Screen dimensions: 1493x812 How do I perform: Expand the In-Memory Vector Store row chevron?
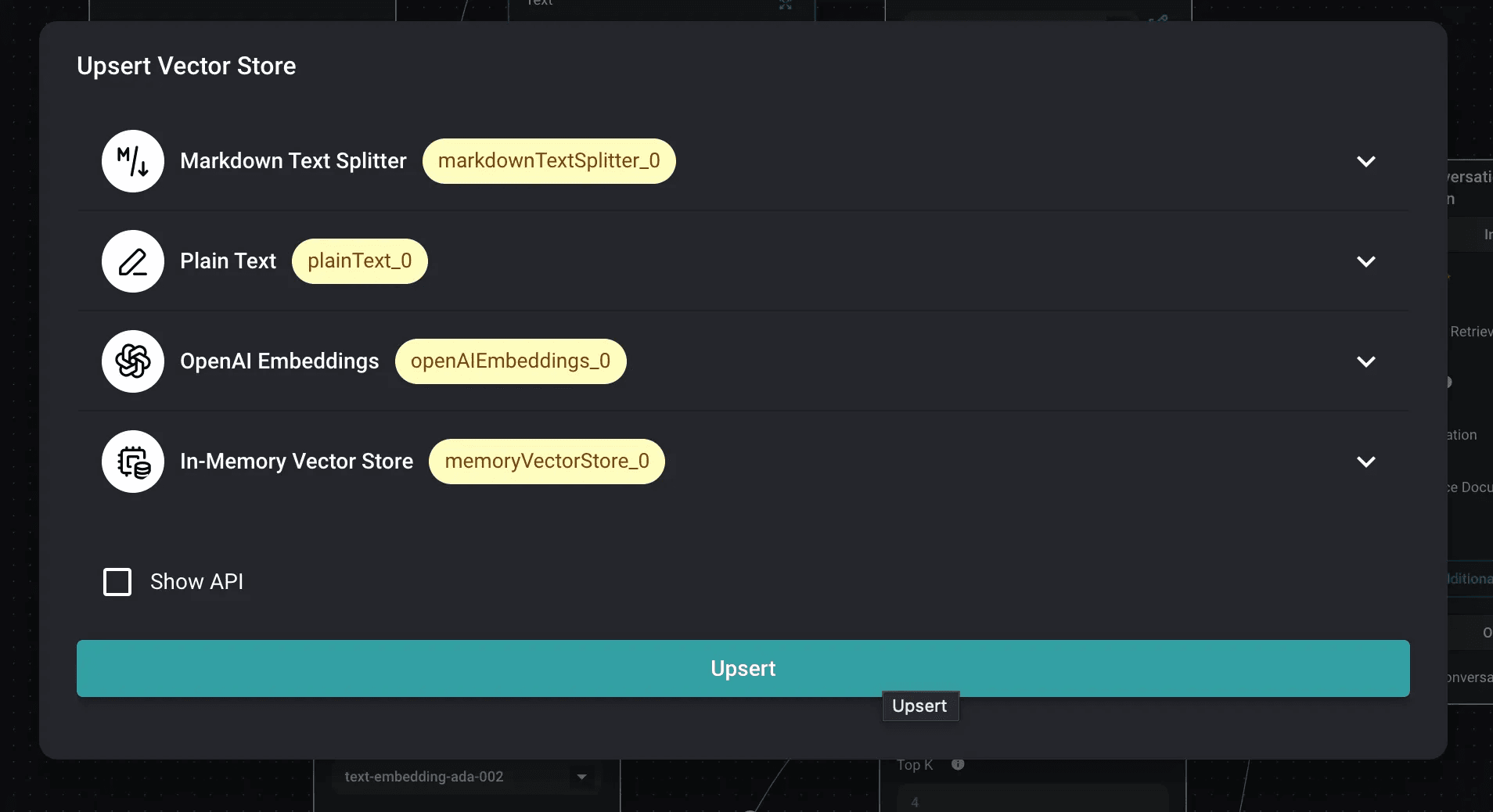click(x=1365, y=462)
